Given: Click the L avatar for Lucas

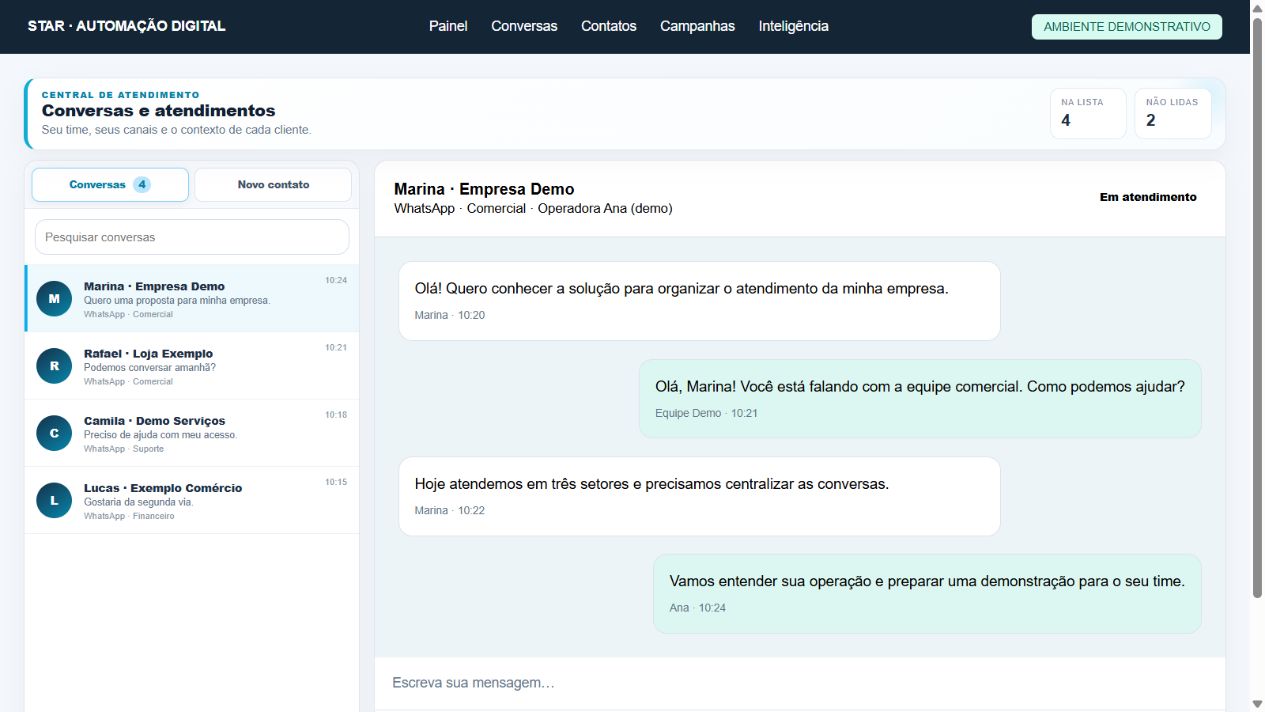Looking at the screenshot, I should (x=54, y=500).
